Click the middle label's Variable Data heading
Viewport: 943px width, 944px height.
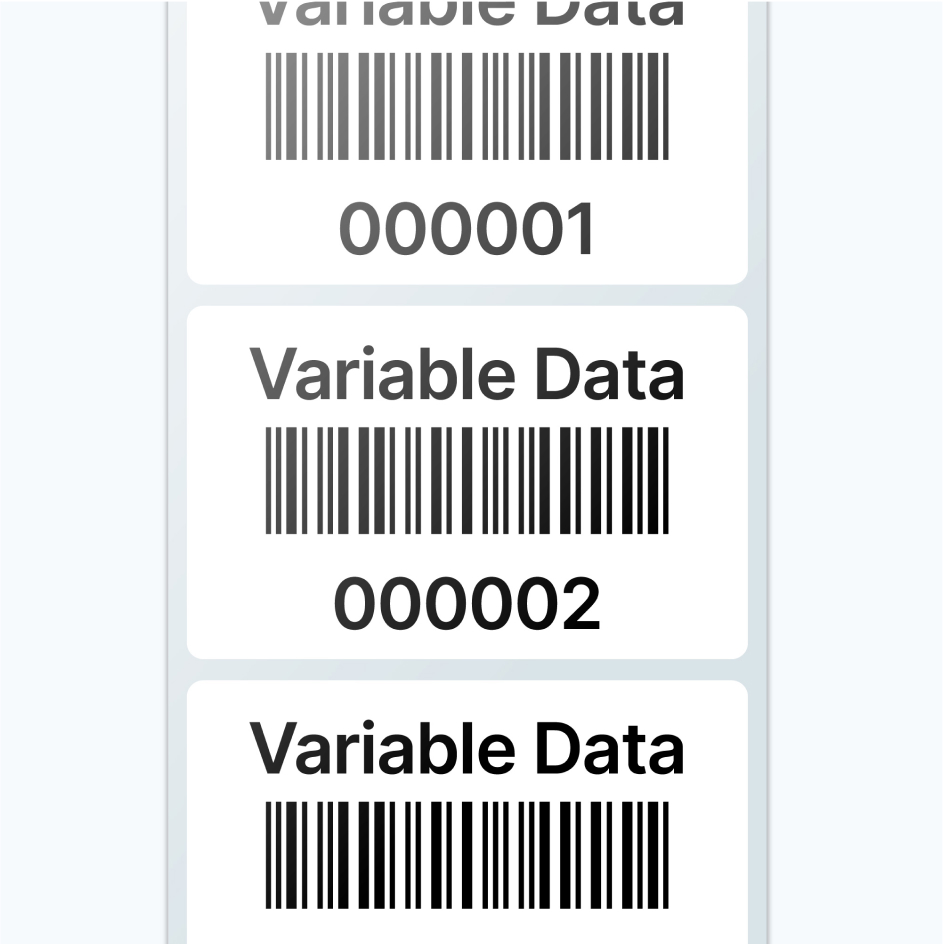[467, 374]
